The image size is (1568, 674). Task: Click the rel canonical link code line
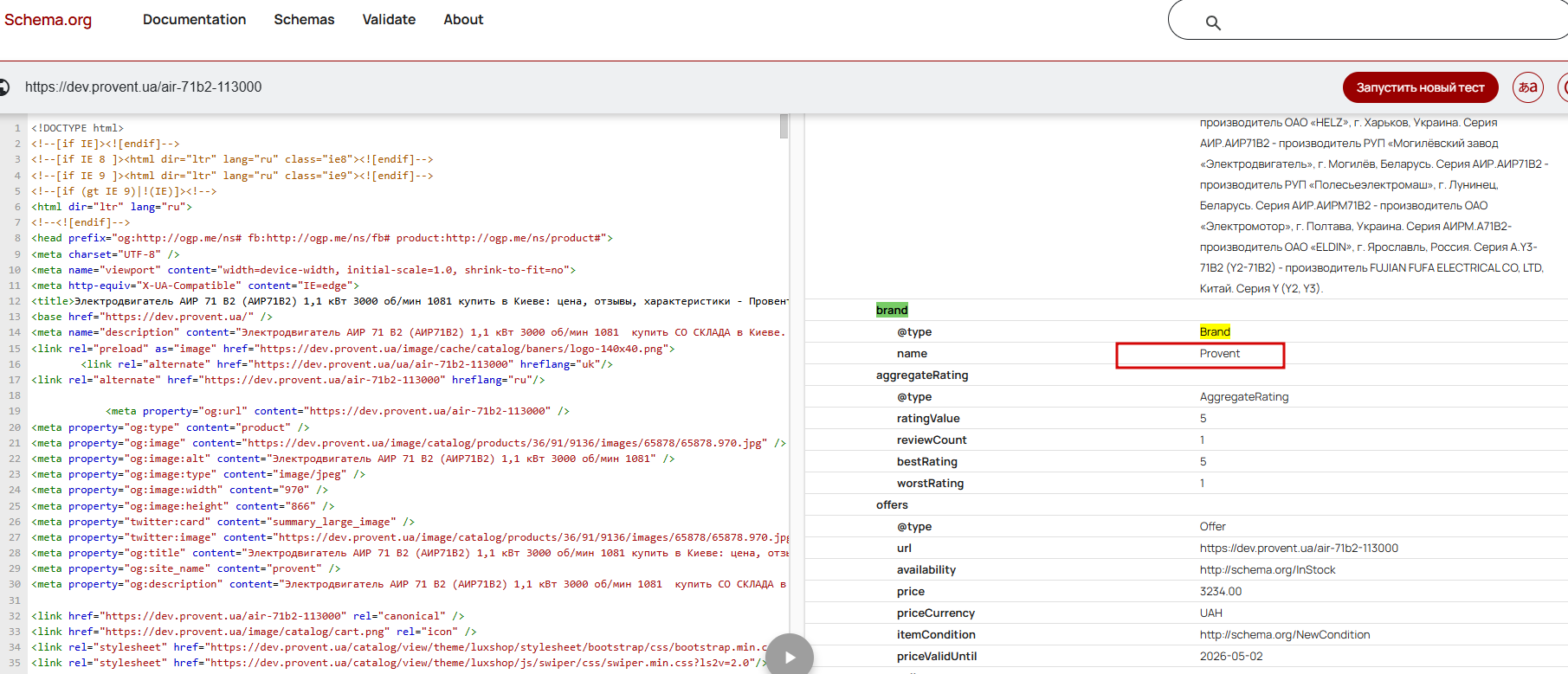pyautogui.click(x=248, y=616)
